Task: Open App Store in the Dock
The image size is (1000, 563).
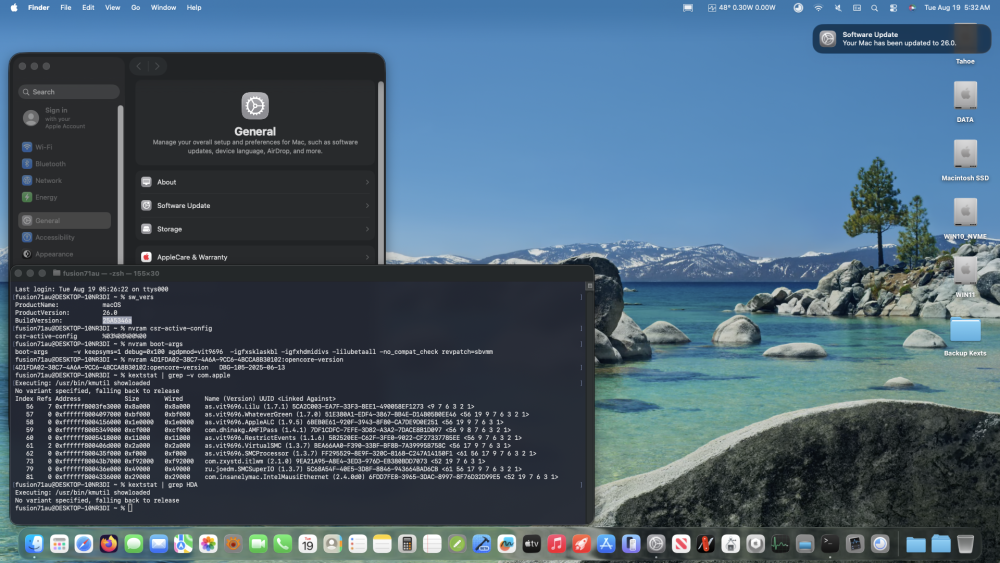Action: pyautogui.click(x=606, y=544)
